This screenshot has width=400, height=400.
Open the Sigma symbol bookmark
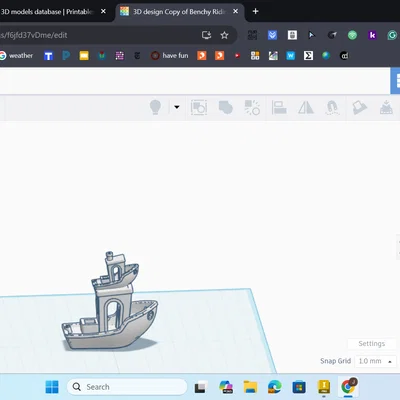308,56
